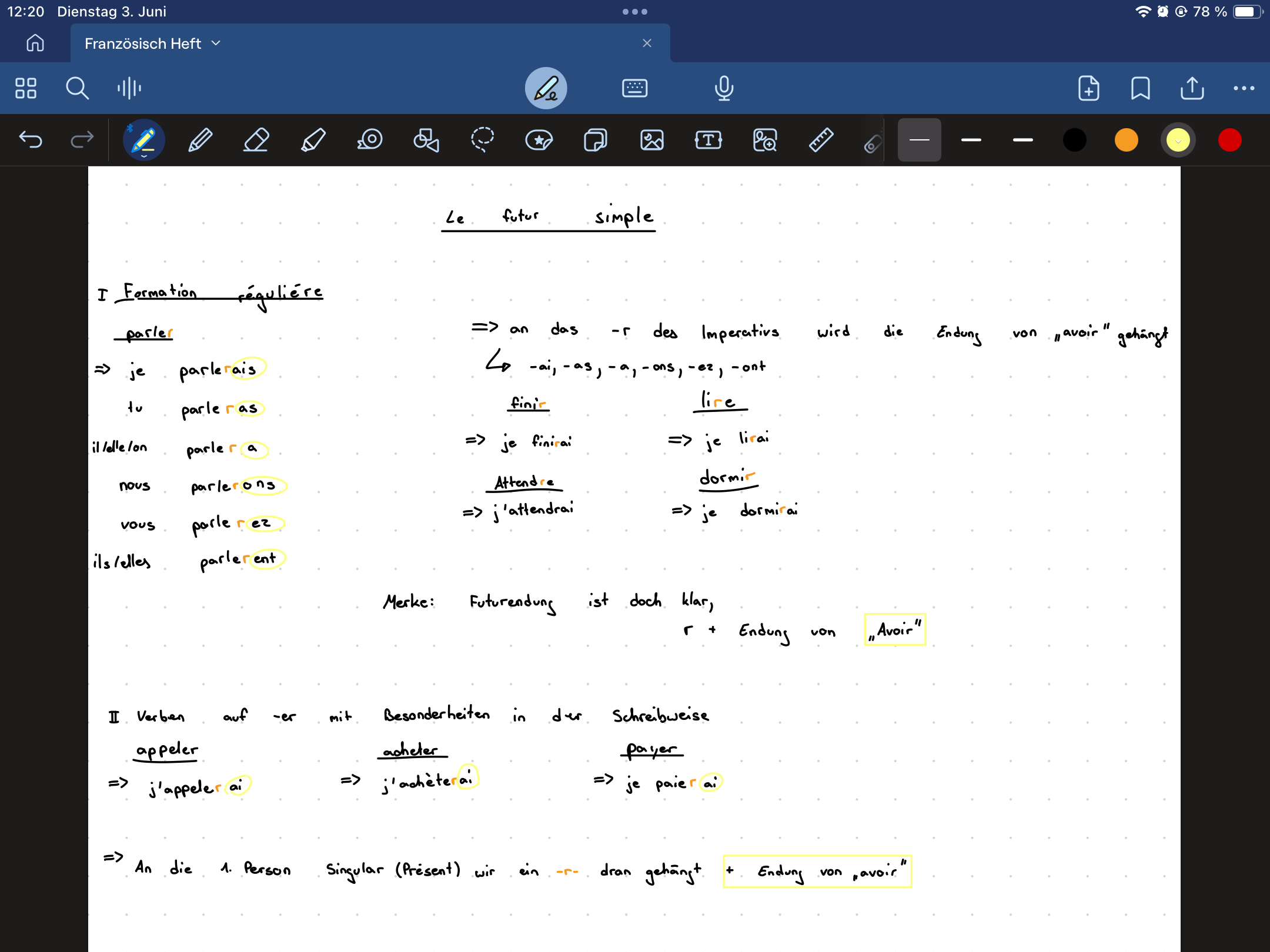Expand the Französisch Heft title dropdown

click(x=216, y=43)
